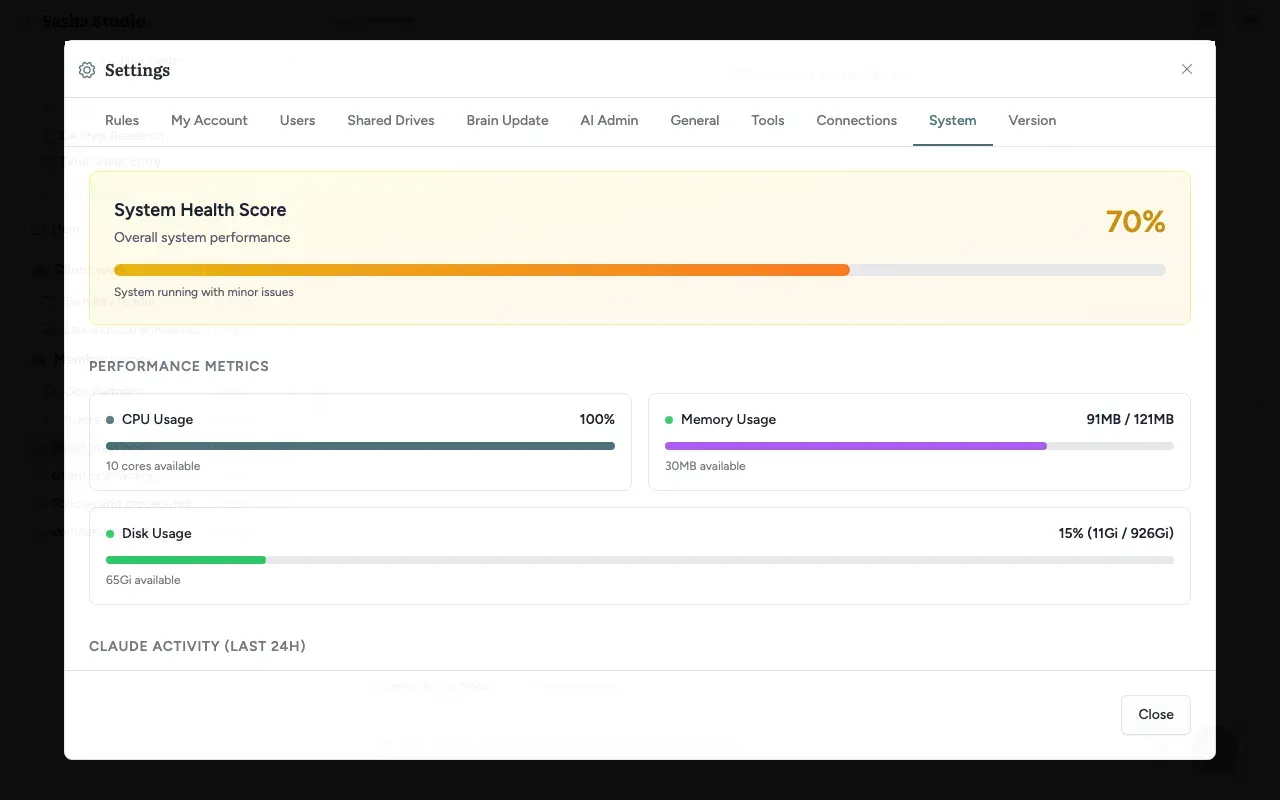Select the Shared Drives tab
Screen dimensions: 1280x800
(x=391, y=120)
